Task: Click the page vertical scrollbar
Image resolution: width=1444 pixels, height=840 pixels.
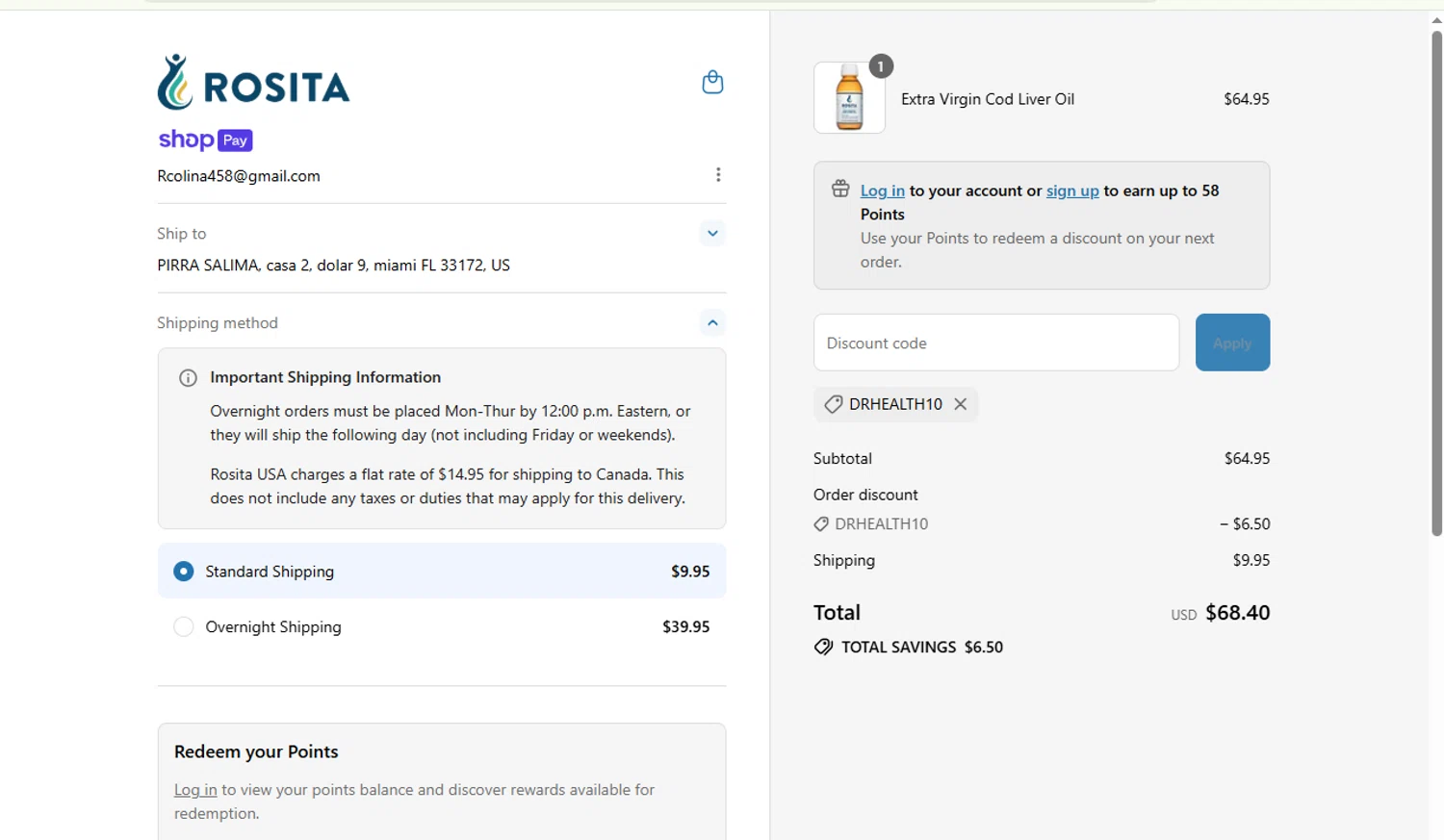Action: click(1436, 284)
